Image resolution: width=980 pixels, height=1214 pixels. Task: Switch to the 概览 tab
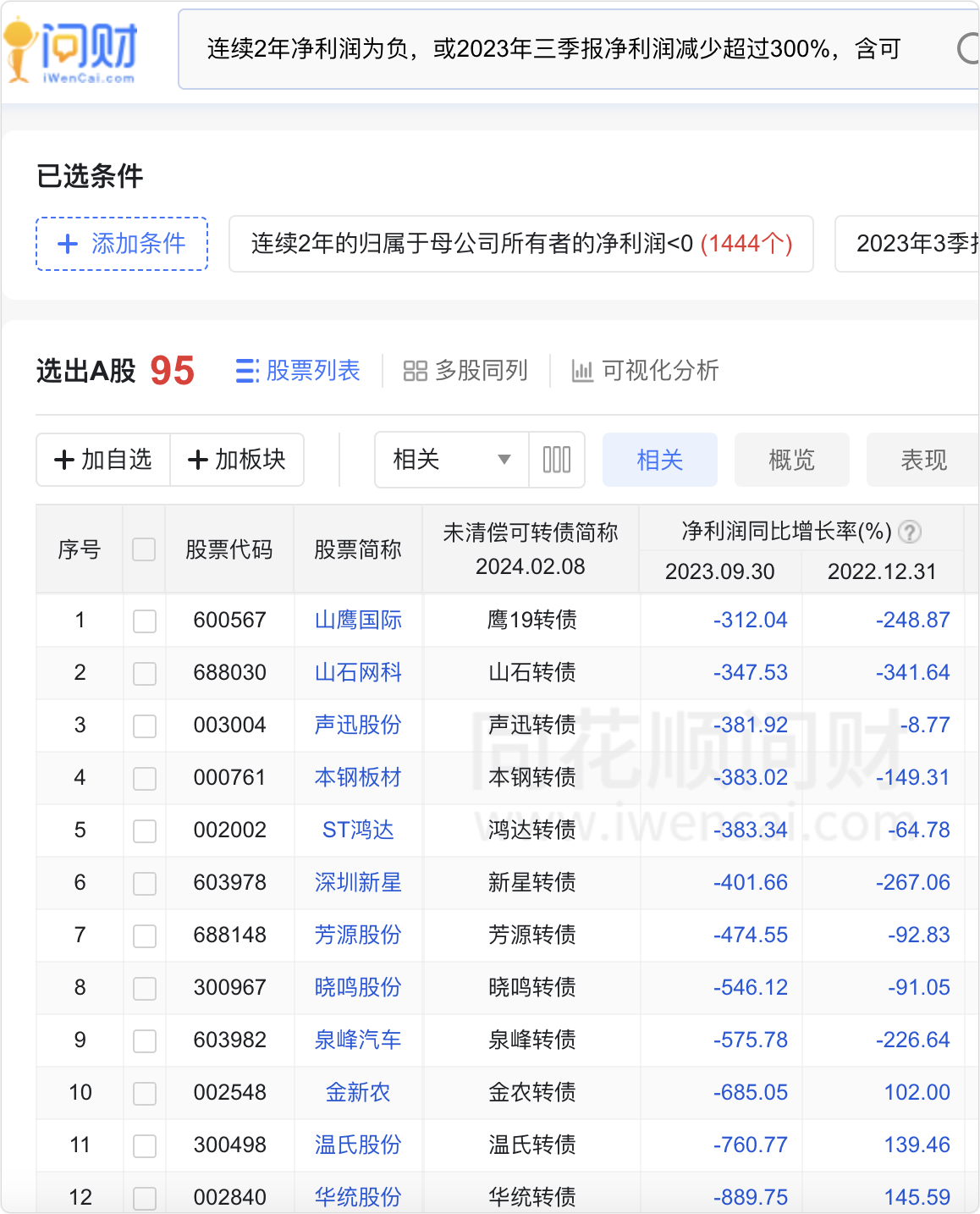click(791, 460)
